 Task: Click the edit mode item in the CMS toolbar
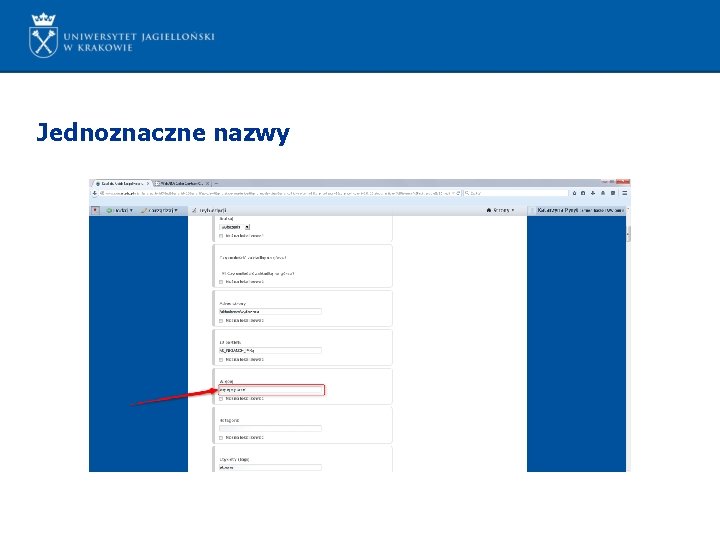[x=209, y=210]
